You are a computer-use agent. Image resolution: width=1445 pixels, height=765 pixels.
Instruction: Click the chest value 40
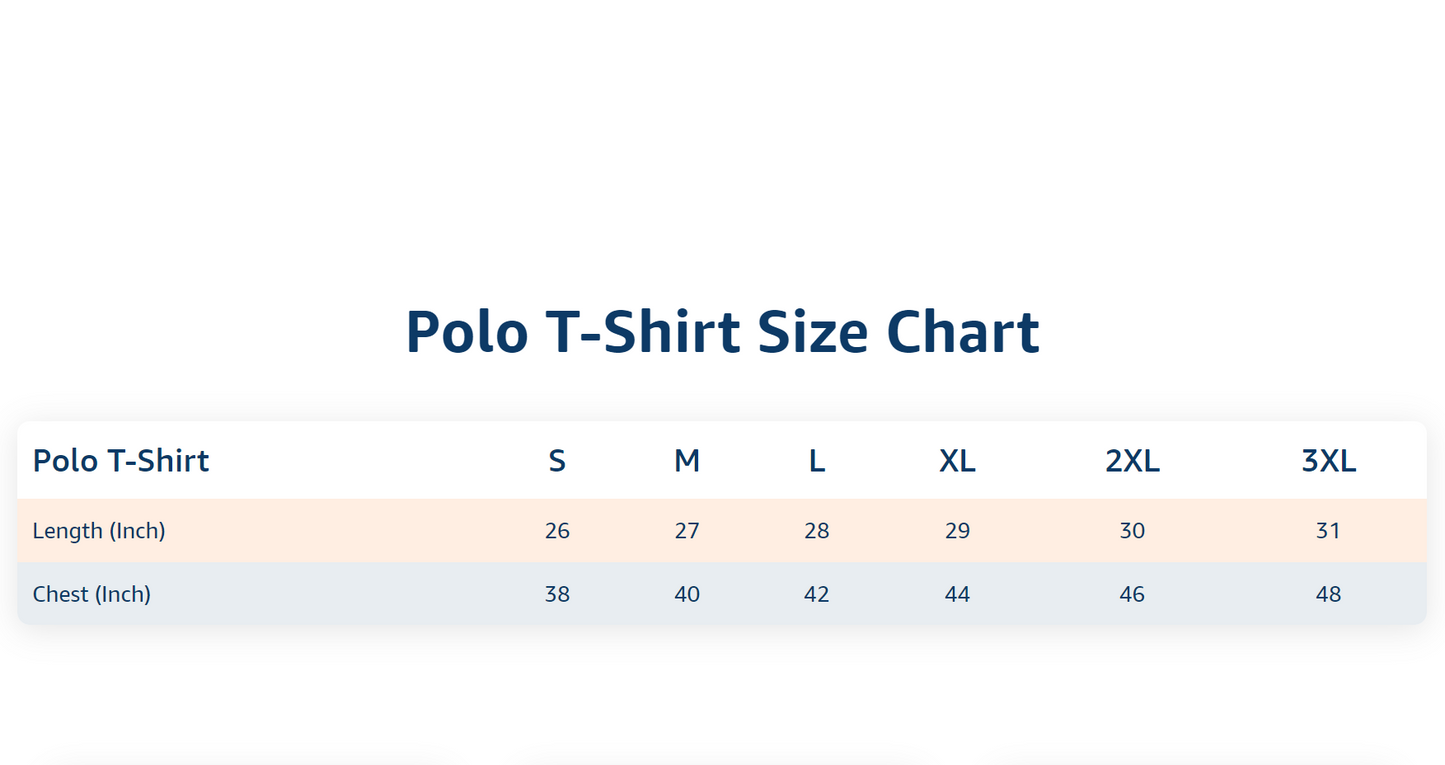[687, 594]
